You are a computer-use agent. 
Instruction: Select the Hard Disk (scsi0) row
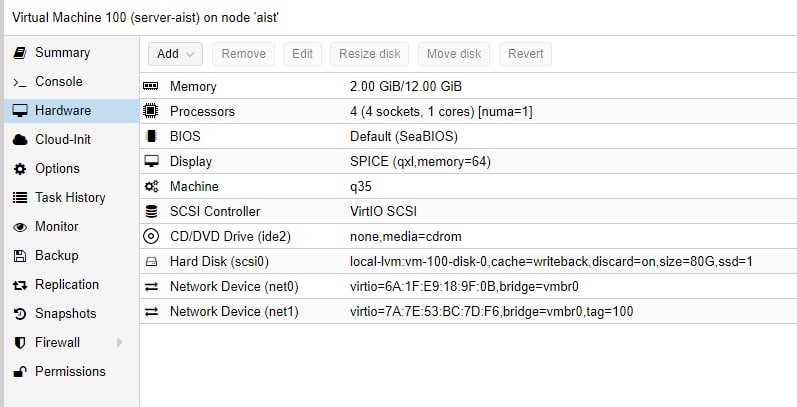point(468,262)
